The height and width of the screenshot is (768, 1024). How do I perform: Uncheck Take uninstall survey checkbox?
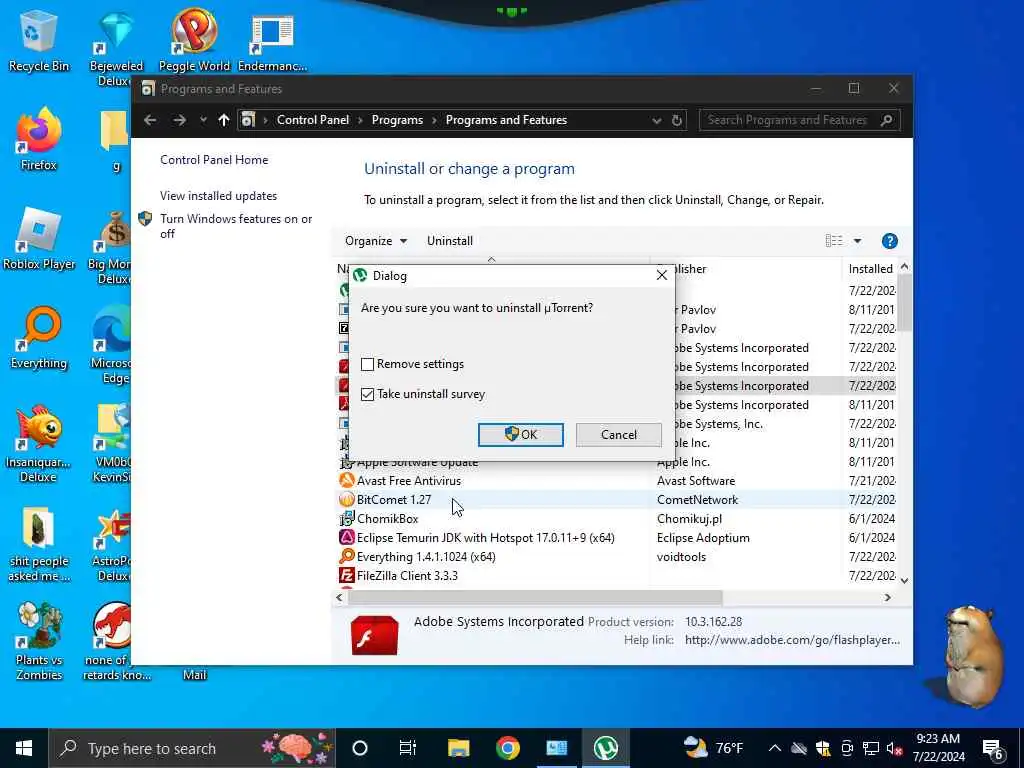point(368,394)
